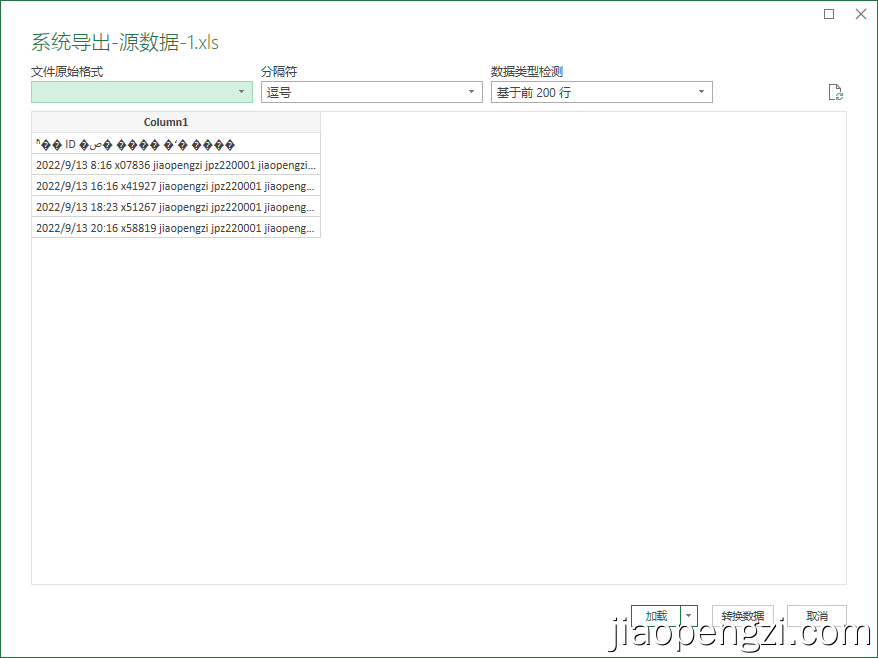Open the 分隔符 delimiter dropdown showing 逗号
The height and width of the screenshot is (658, 878).
pos(471,91)
